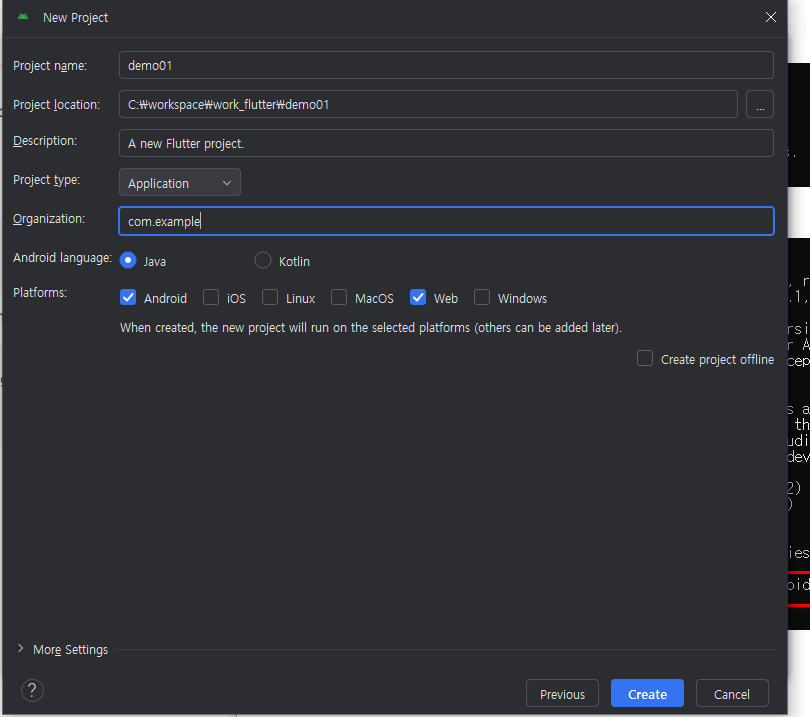
Task: Open the help question mark icon
Action: click(x=32, y=691)
